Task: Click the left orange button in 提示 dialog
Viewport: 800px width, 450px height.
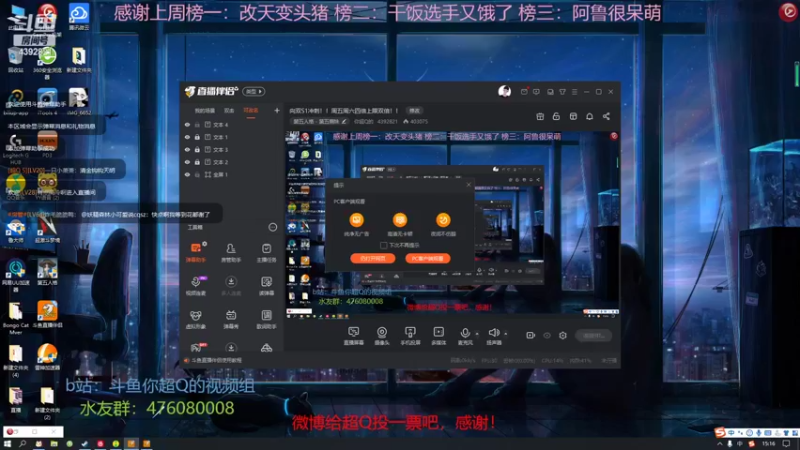Action: click(x=372, y=259)
